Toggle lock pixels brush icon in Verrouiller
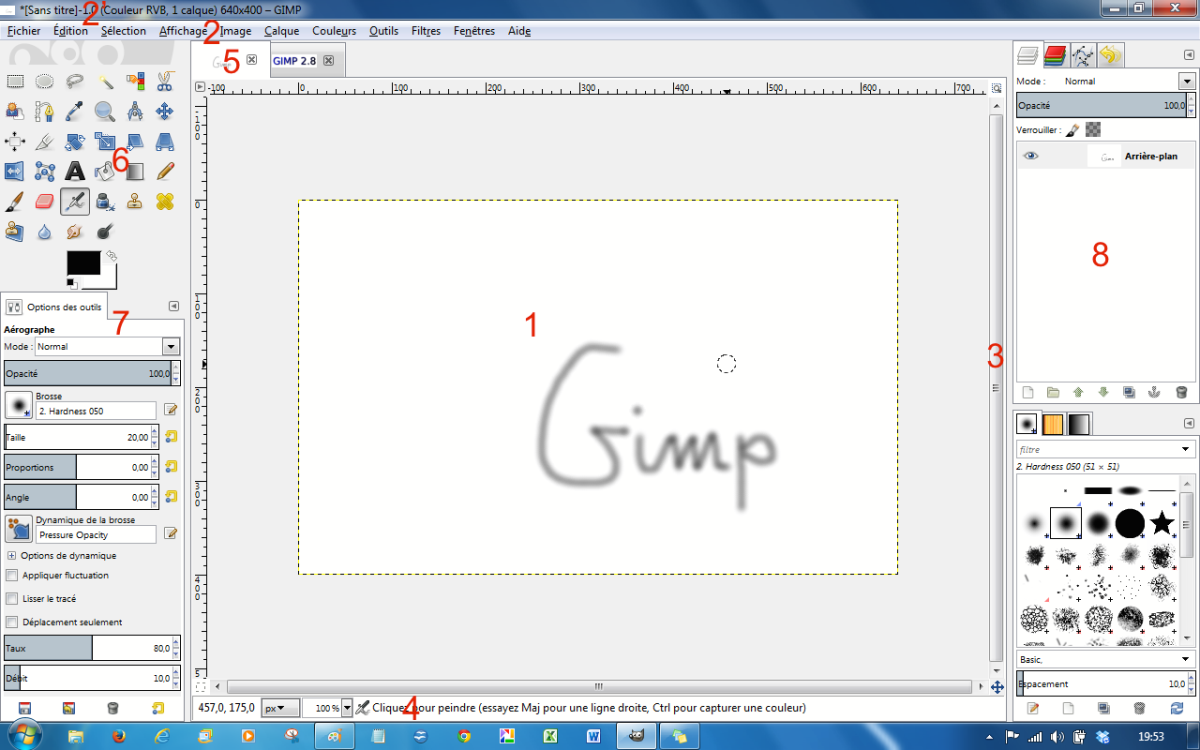The width and height of the screenshot is (1200, 750). pos(1071,129)
